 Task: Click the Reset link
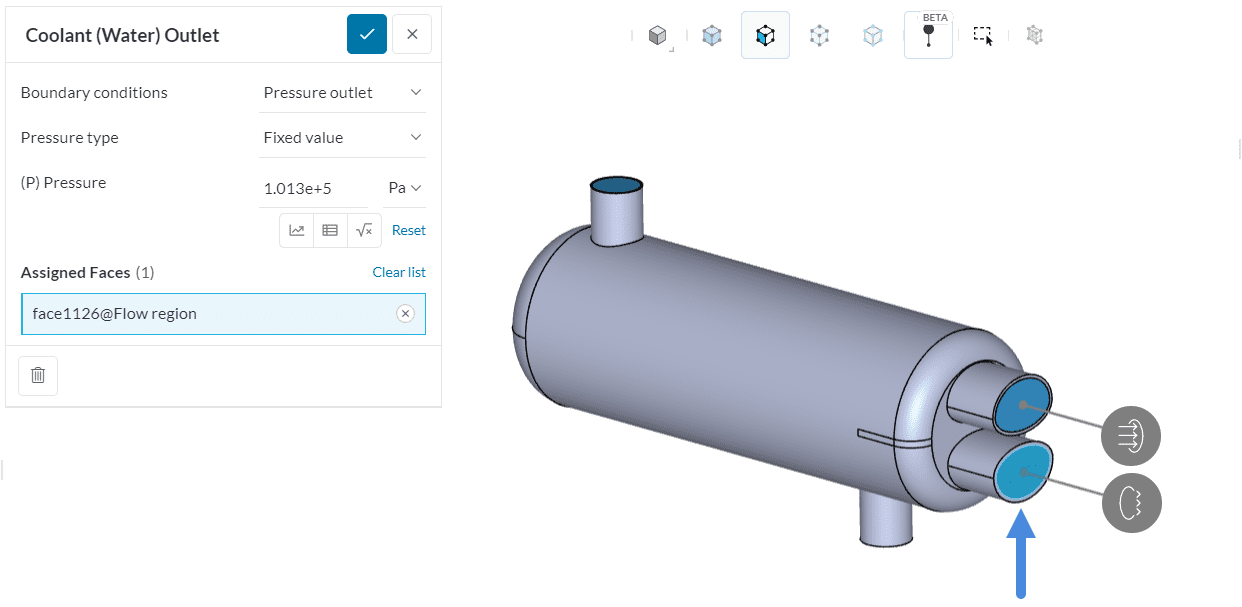pyautogui.click(x=408, y=230)
